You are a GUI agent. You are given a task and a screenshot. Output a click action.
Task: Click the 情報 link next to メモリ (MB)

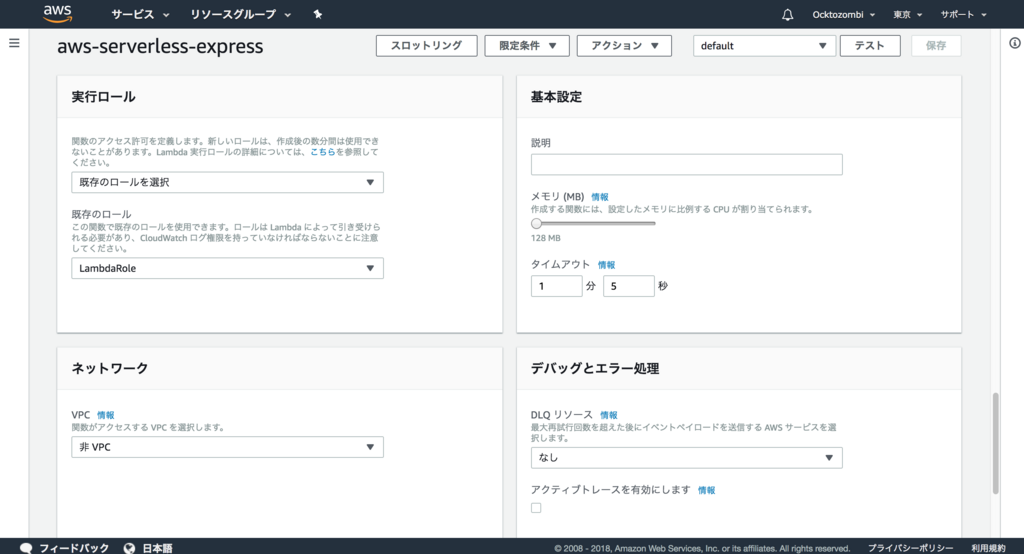coord(600,197)
